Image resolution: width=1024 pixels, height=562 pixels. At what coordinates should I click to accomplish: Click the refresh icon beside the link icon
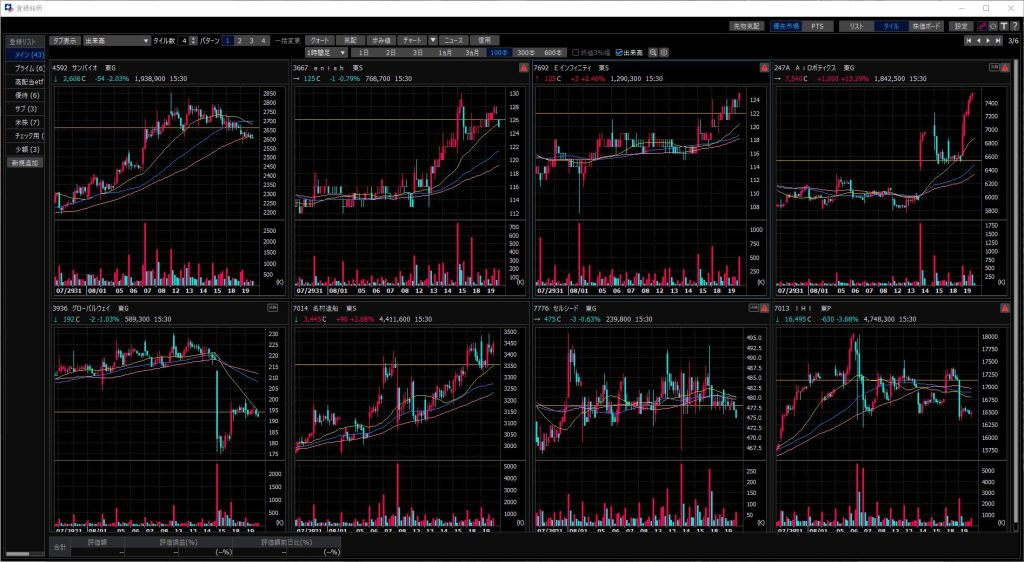(992, 26)
